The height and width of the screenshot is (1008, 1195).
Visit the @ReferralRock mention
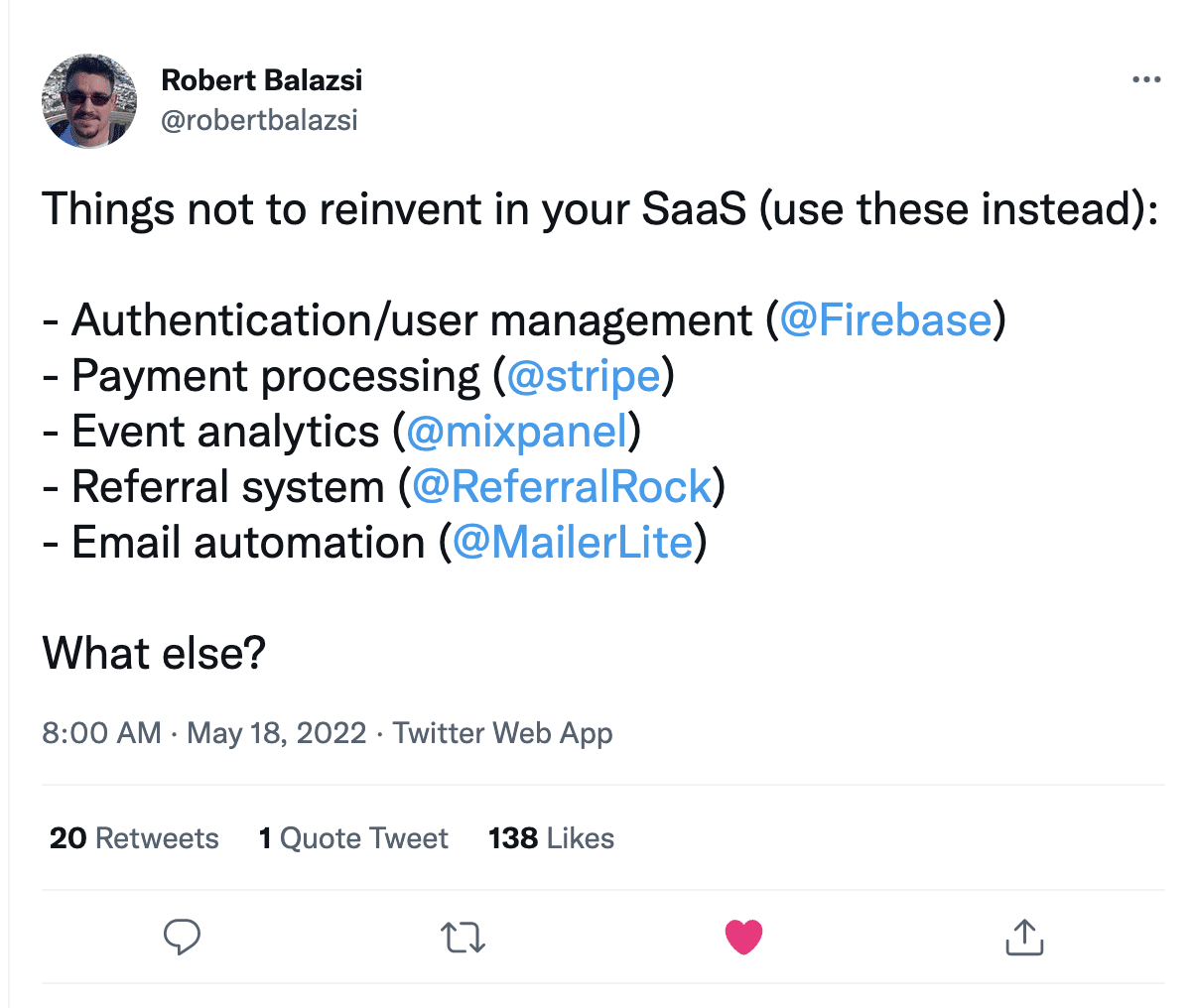[x=562, y=487]
